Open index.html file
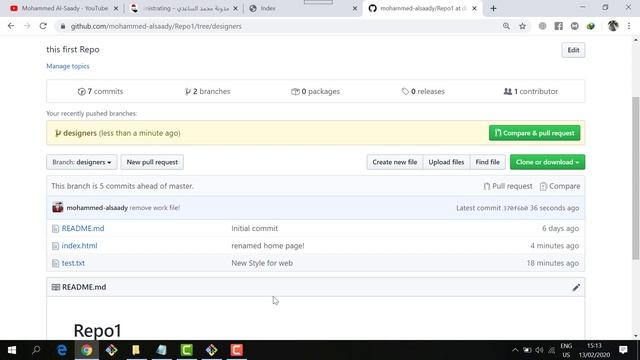 click(79, 246)
